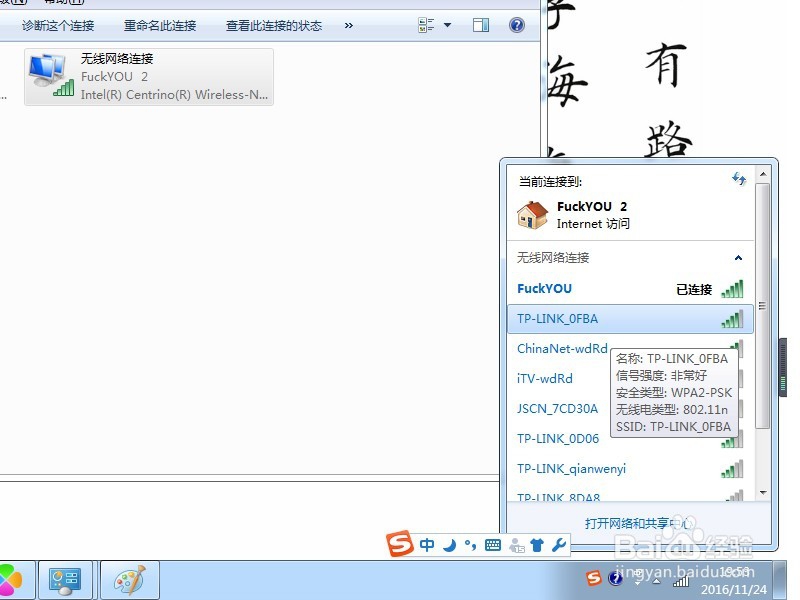Click the refresh network list icon
Image resolution: width=800 pixels, height=600 pixels.
pos(739,179)
